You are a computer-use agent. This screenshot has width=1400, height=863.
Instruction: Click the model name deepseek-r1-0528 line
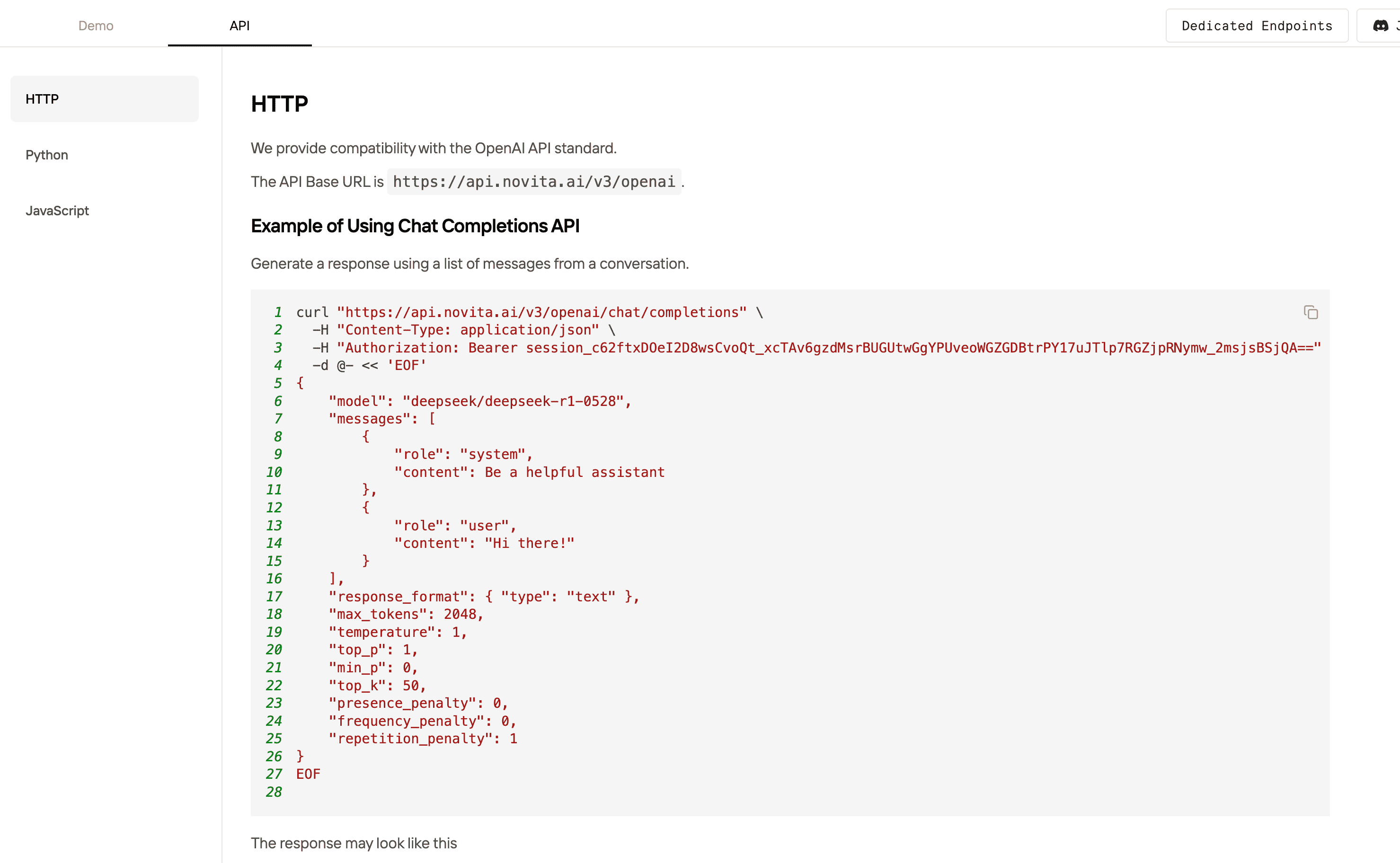coord(480,401)
